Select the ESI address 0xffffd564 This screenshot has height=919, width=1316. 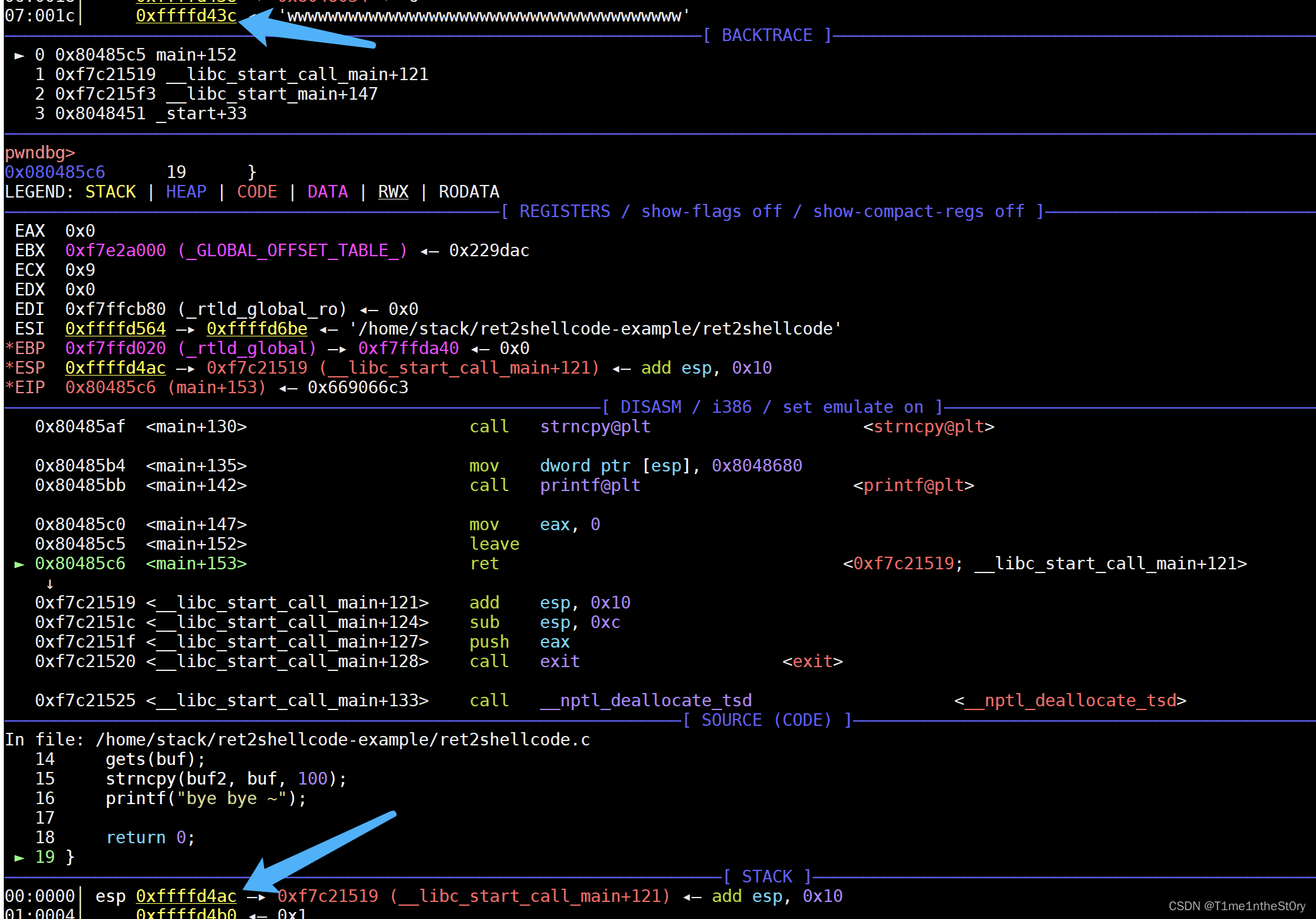pyautogui.click(x=115, y=328)
